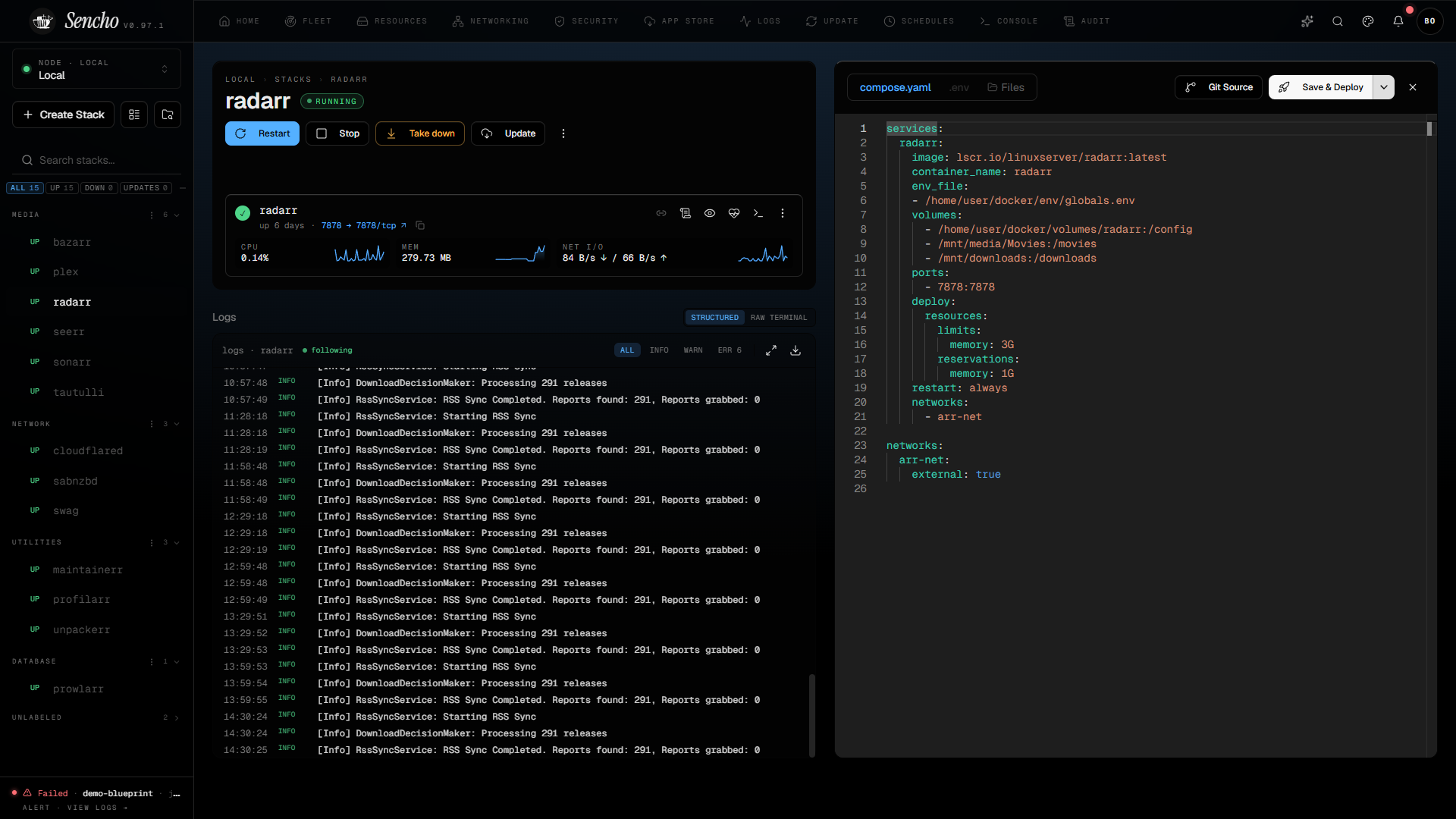Screen dimensions: 1456x819
Task: Switch logs to Structured view
Action: point(714,318)
